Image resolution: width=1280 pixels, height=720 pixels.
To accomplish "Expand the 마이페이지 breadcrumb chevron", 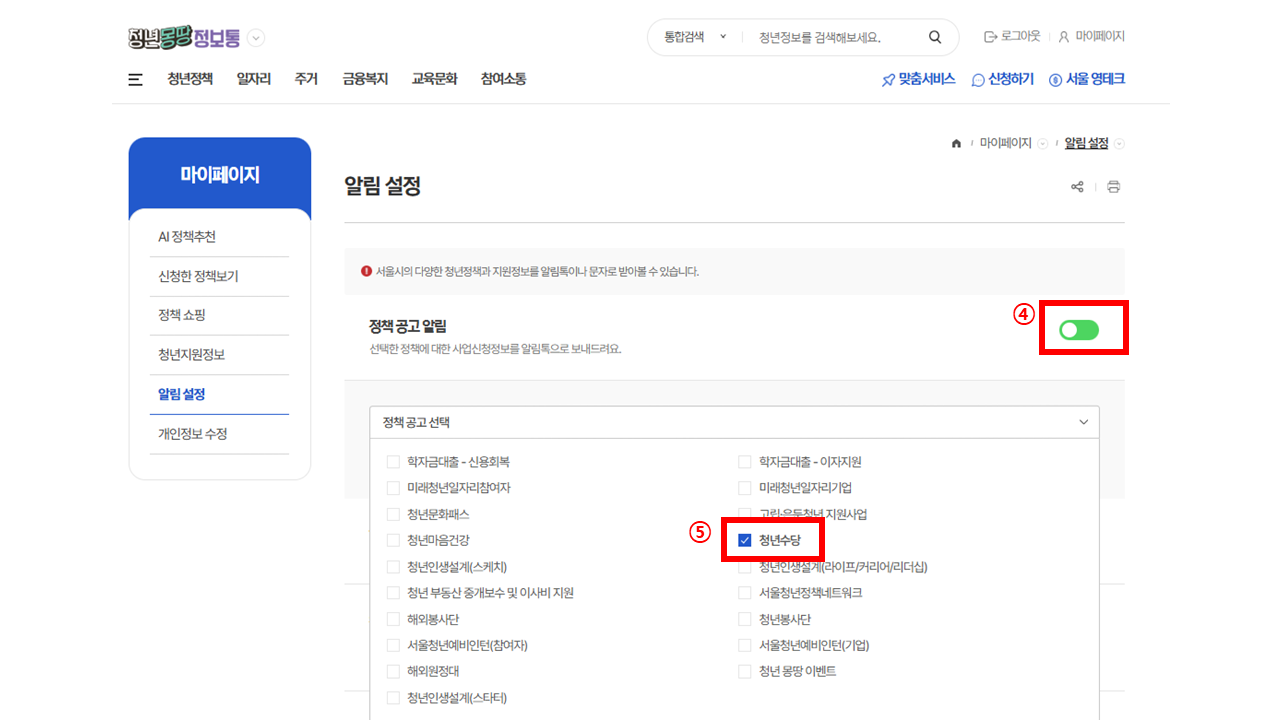I will (x=1043, y=144).
